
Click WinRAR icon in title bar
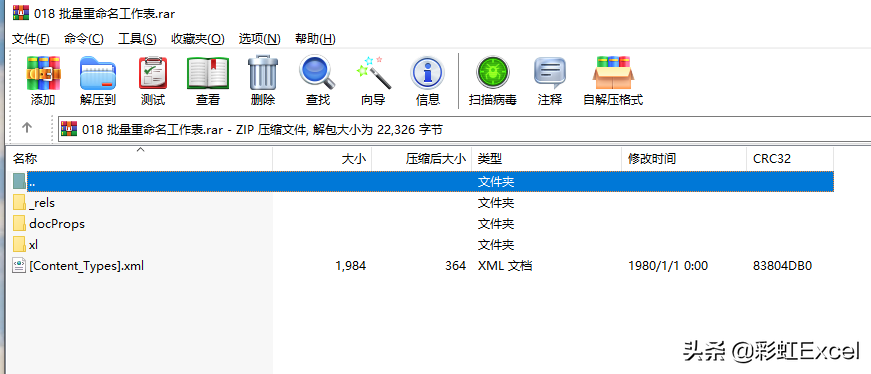click(x=21, y=12)
